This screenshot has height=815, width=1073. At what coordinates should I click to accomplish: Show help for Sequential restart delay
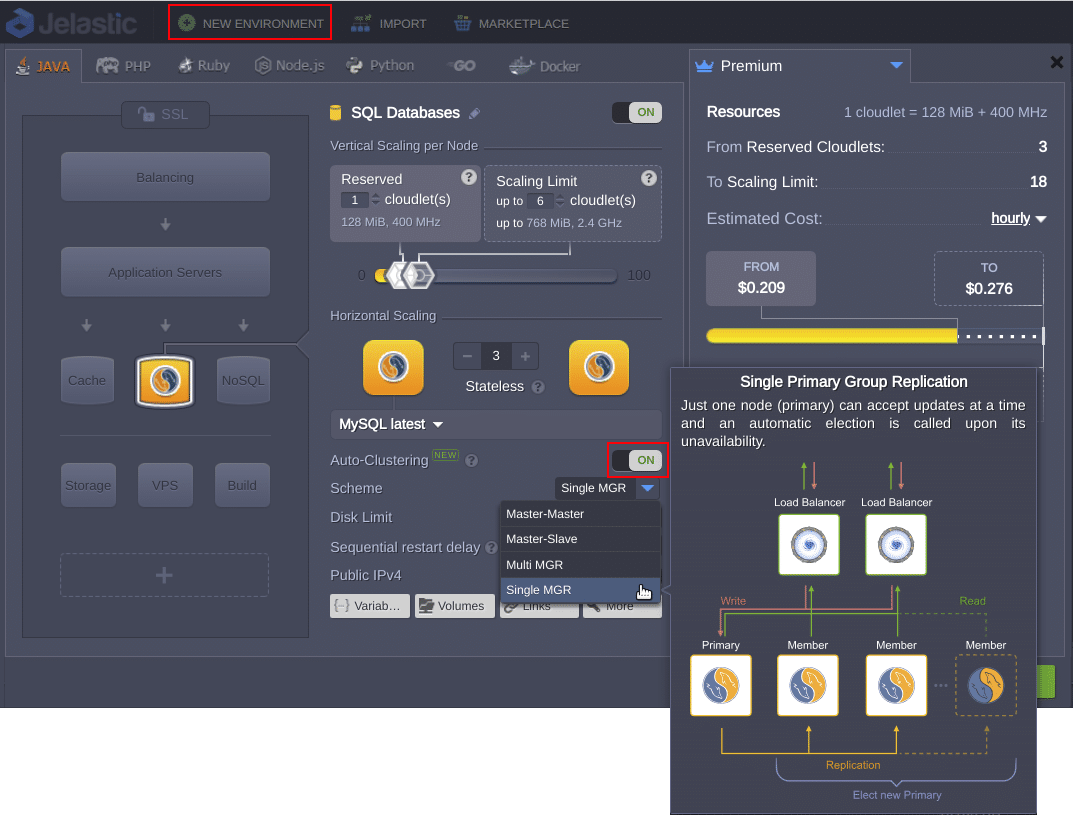[491, 547]
